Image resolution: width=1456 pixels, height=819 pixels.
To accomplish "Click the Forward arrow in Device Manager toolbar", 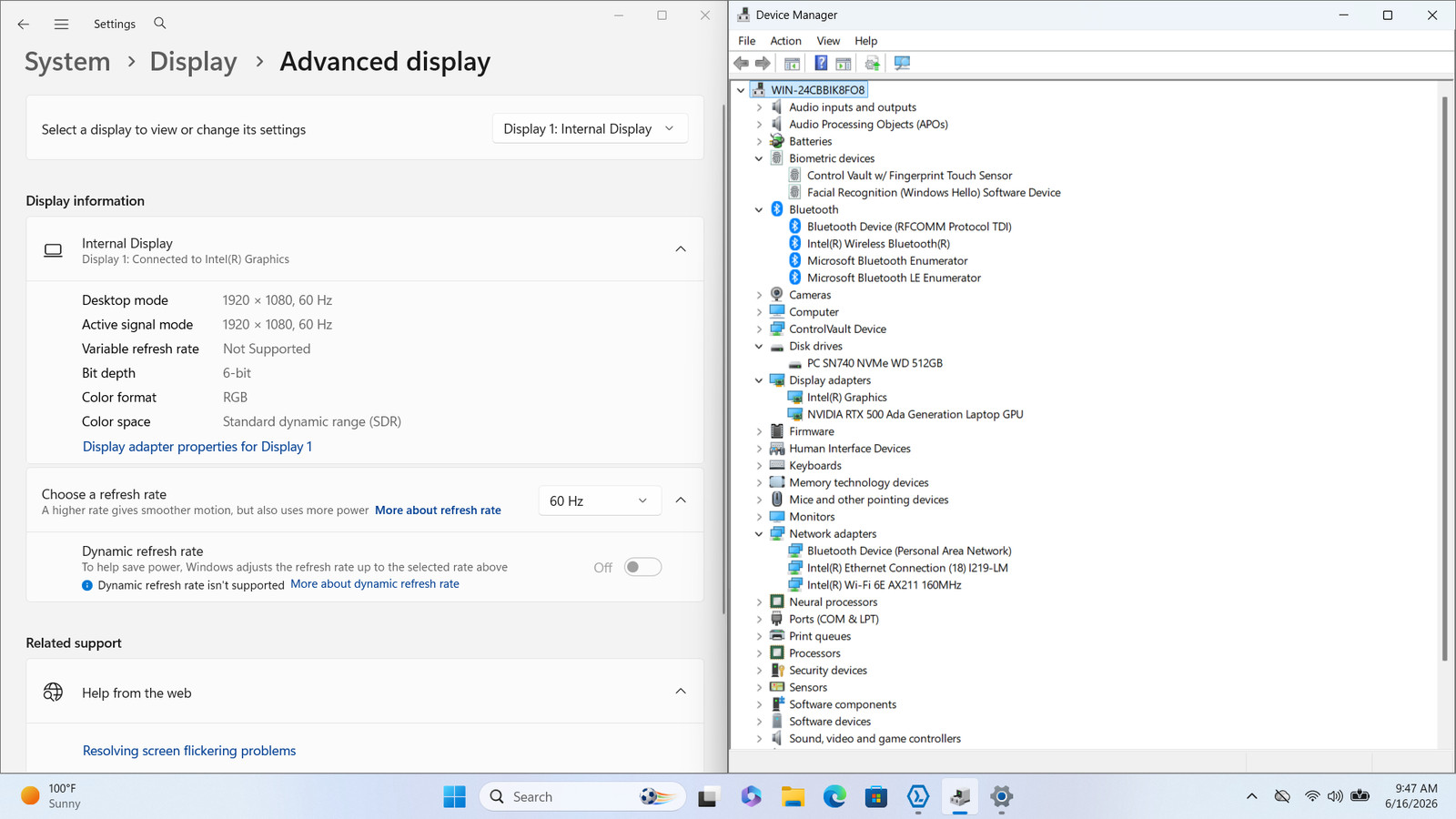I will click(763, 63).
